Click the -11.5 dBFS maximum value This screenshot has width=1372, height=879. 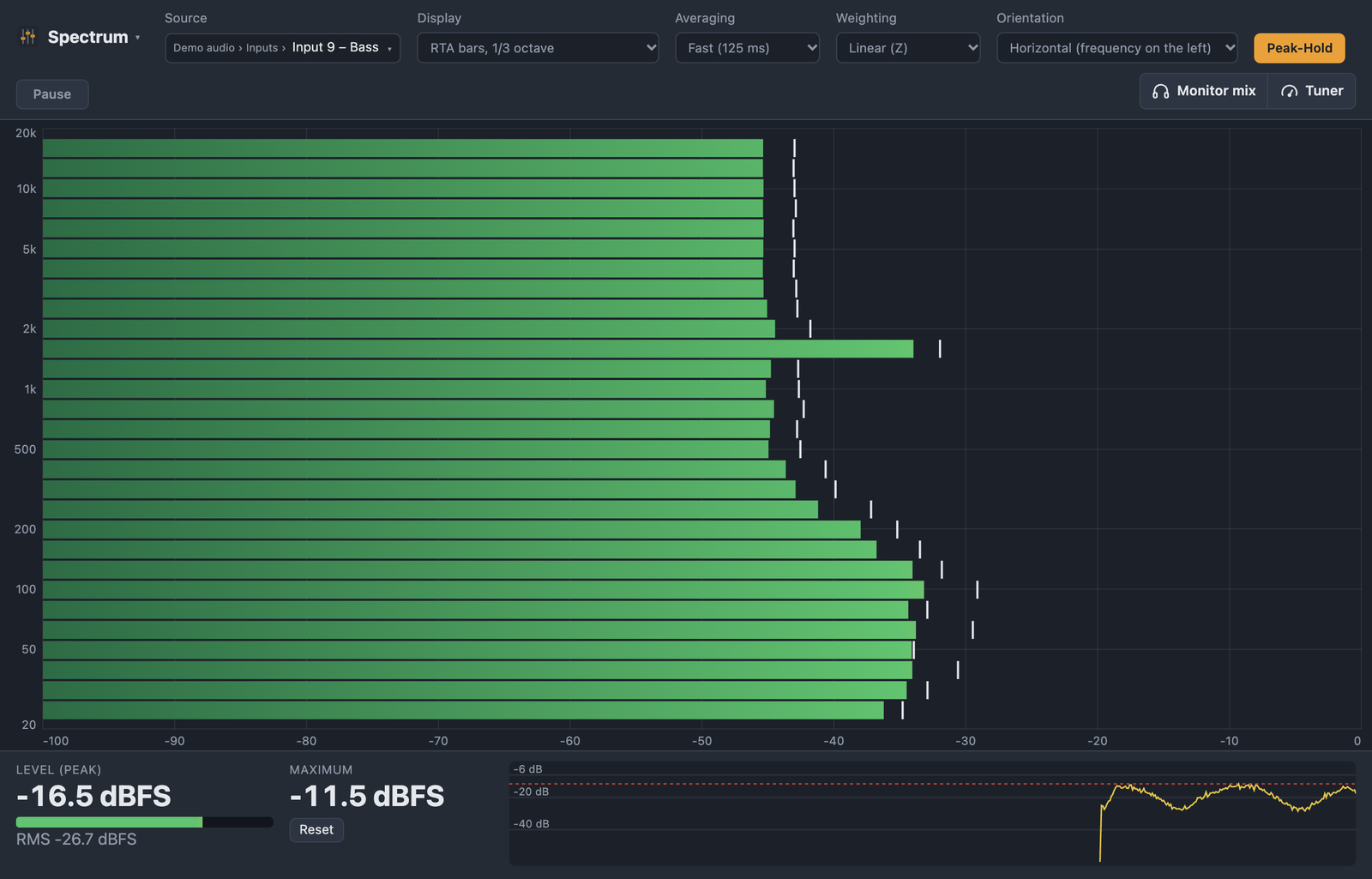367,796
